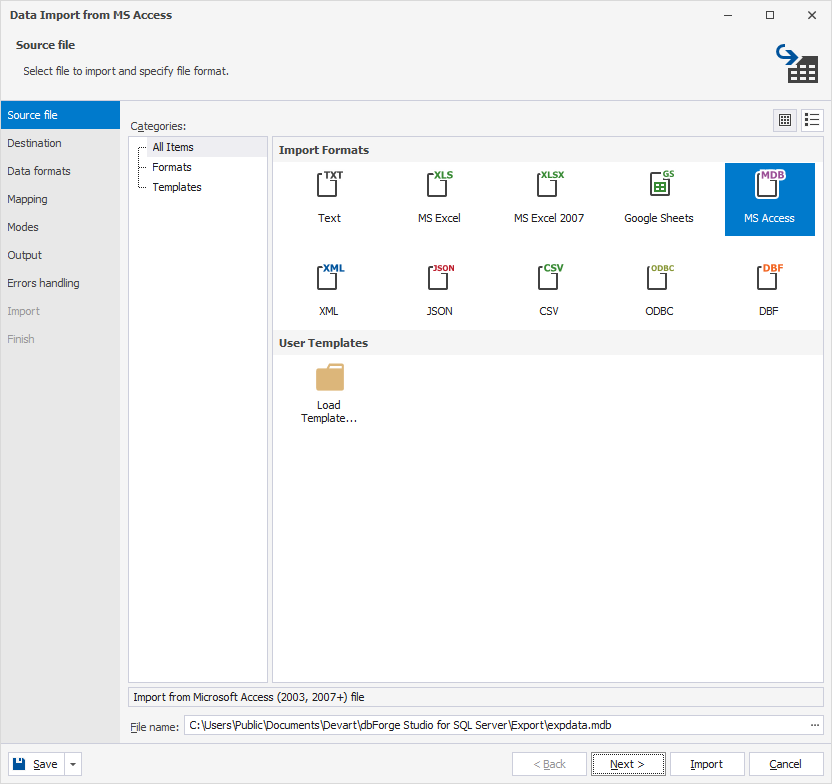This screenshot has height=784, width=832.
Task: Open the Errors handling wizard step
Action: click(60, 283)
